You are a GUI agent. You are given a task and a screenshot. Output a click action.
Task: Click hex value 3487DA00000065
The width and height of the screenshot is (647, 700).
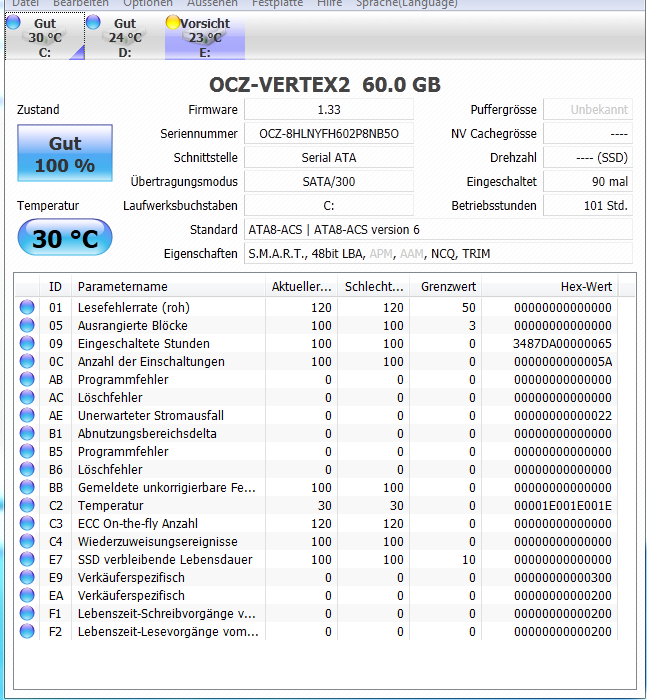pos(562,344)
